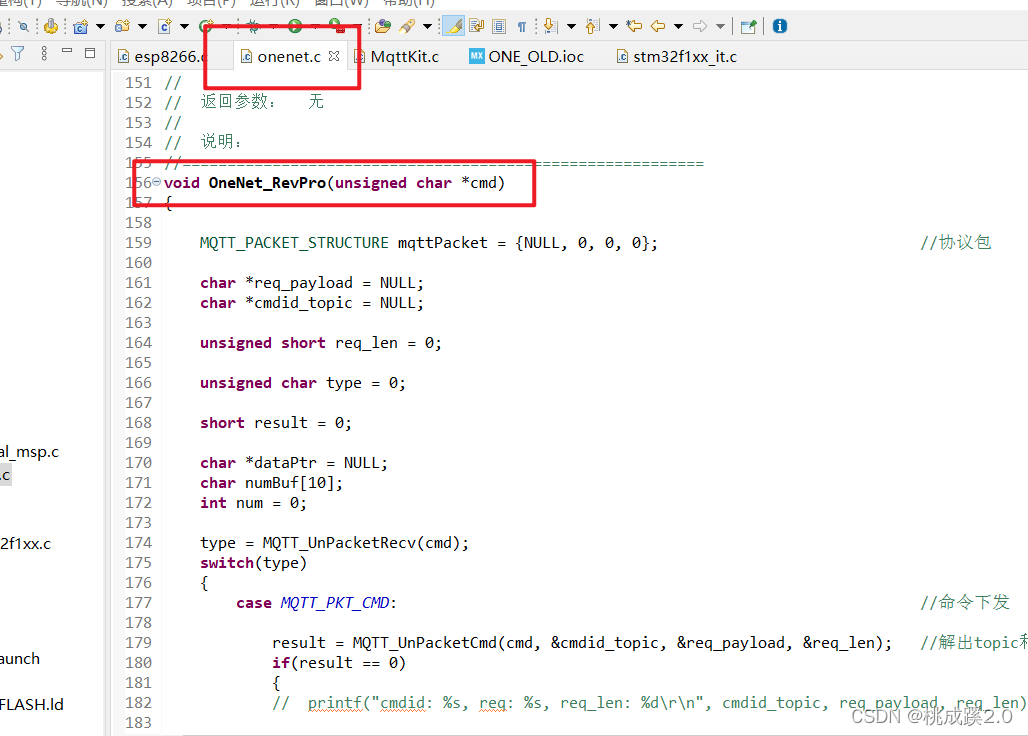Image resolution: width=1028 pixels, height=736 pixels.
Task: Open the New C/C++ Project dropdown arrow
Action: pos(100,26)
